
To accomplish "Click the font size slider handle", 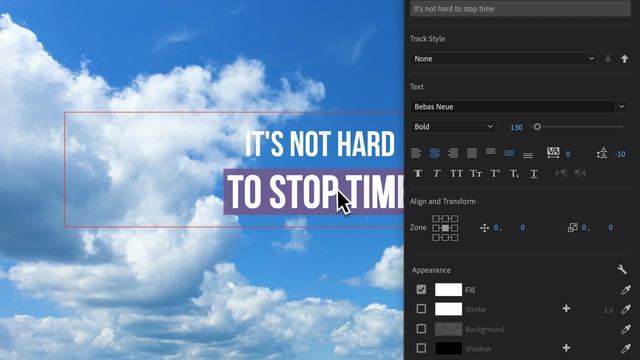I will 537,127.
